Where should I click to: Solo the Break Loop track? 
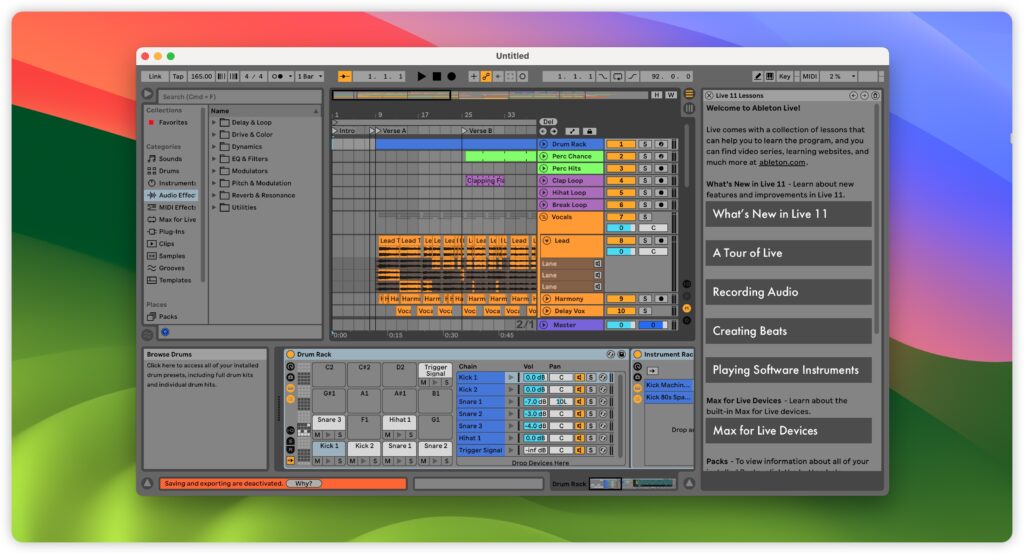pos(645,205)
